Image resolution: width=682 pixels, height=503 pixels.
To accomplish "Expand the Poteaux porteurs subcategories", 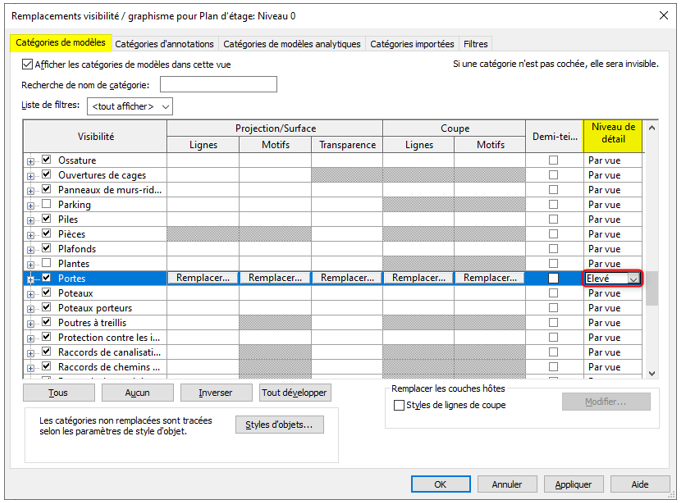I will pos(30,308).
